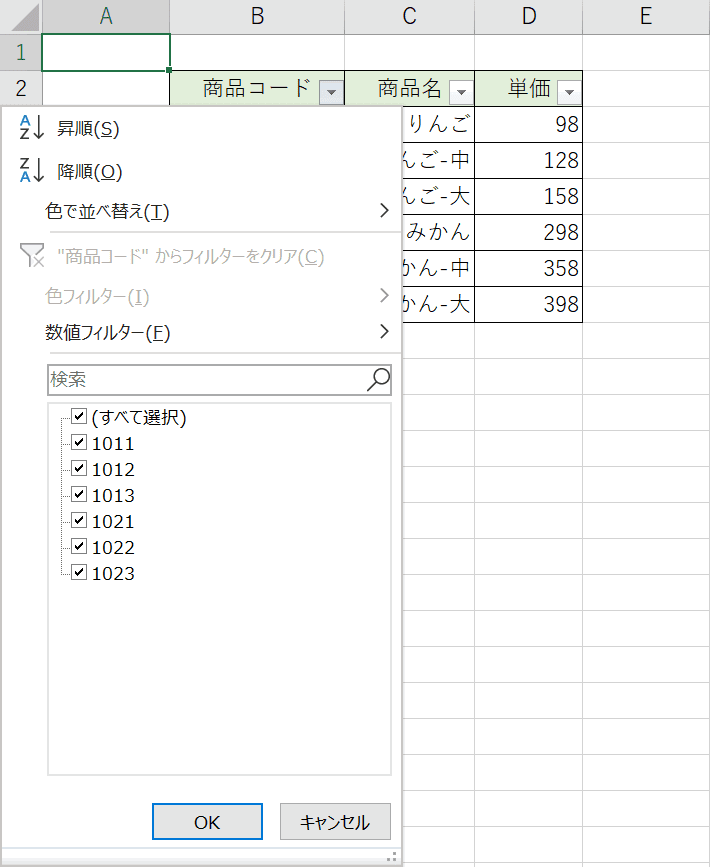Screen dimensions: 710x867
Task: Click the Z-A descending sort icon
Action: click(32, 170)
